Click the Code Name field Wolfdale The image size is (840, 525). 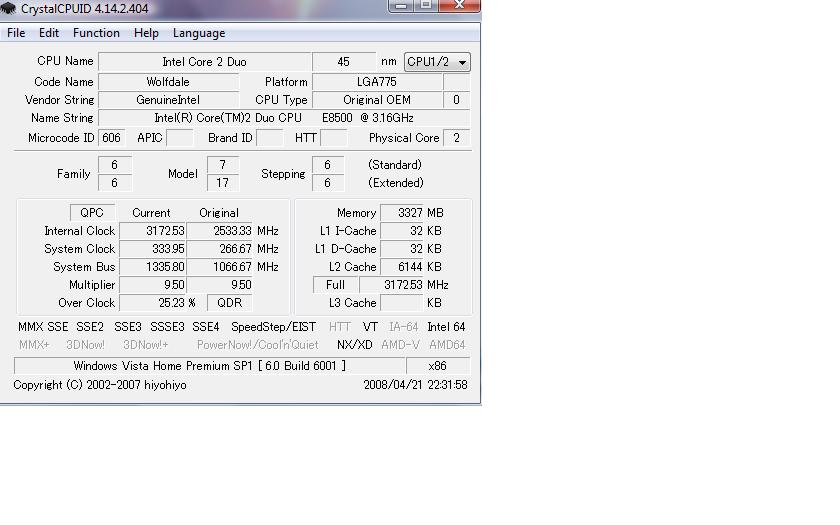click(168, 82)
